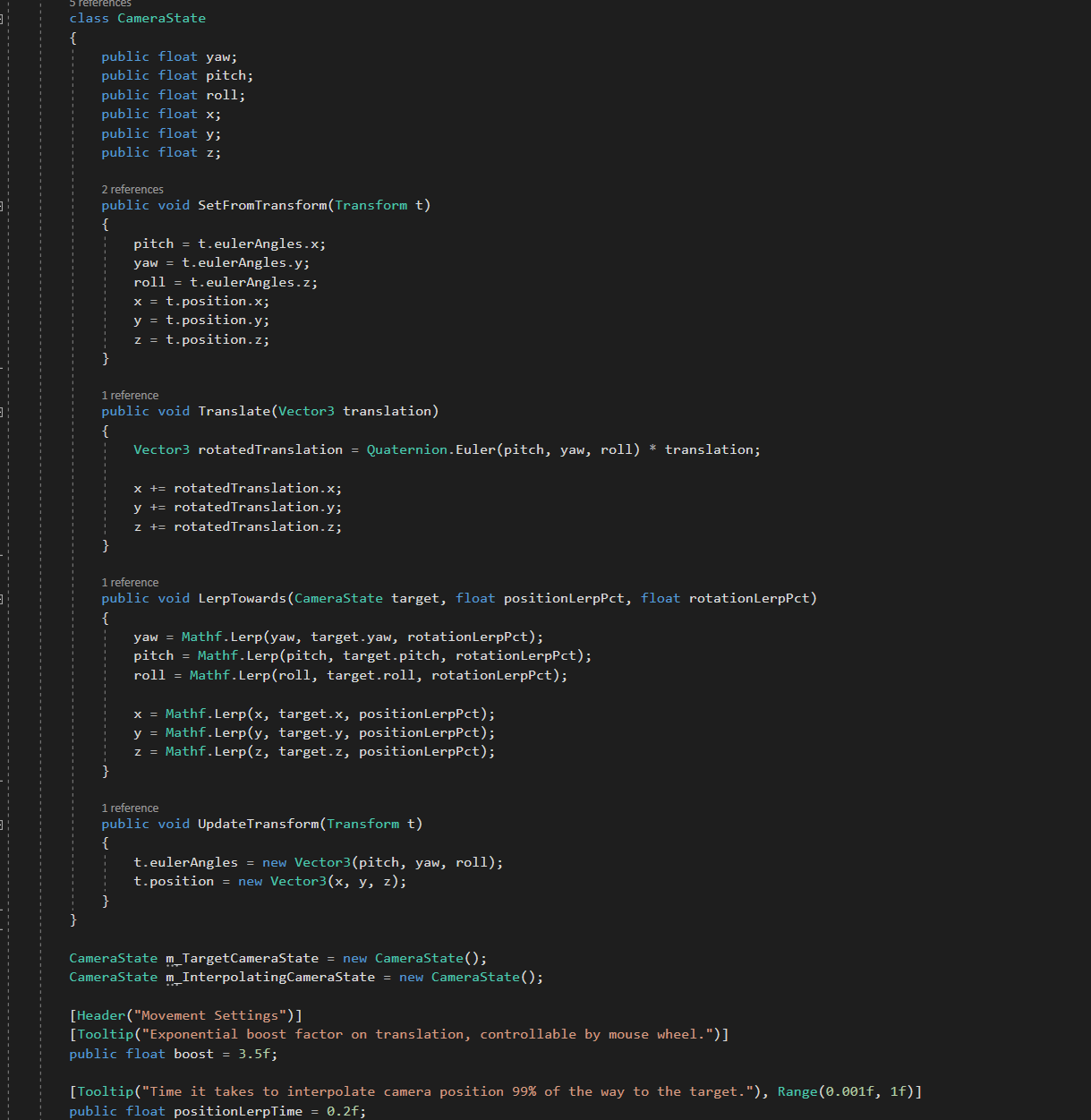Click the Transform parameter type in SetFromTransform

(x=371, y=206)
